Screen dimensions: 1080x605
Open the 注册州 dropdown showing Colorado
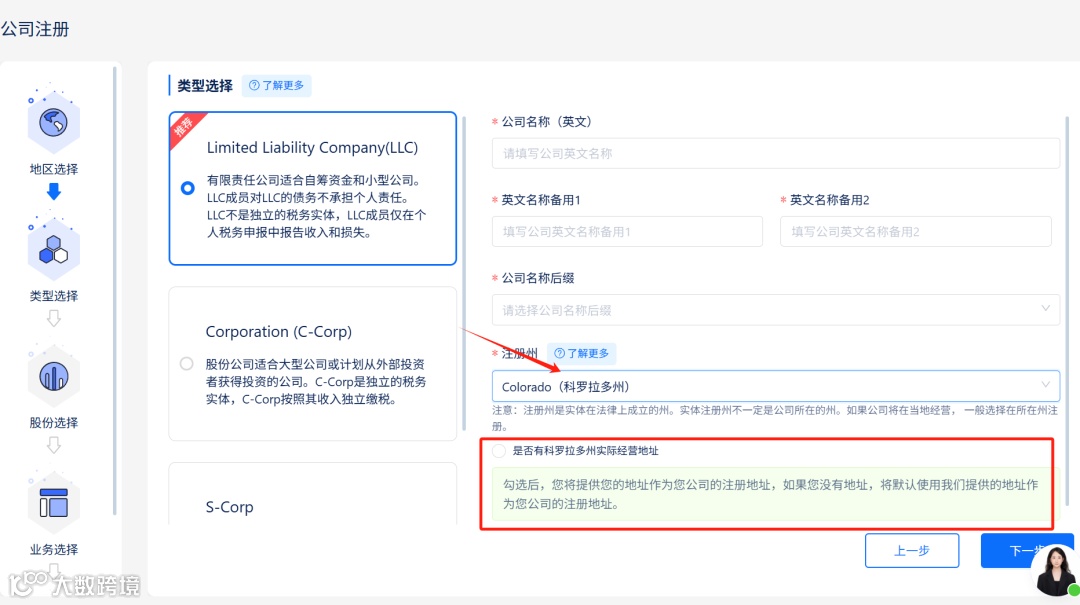(x=775, y=385)
